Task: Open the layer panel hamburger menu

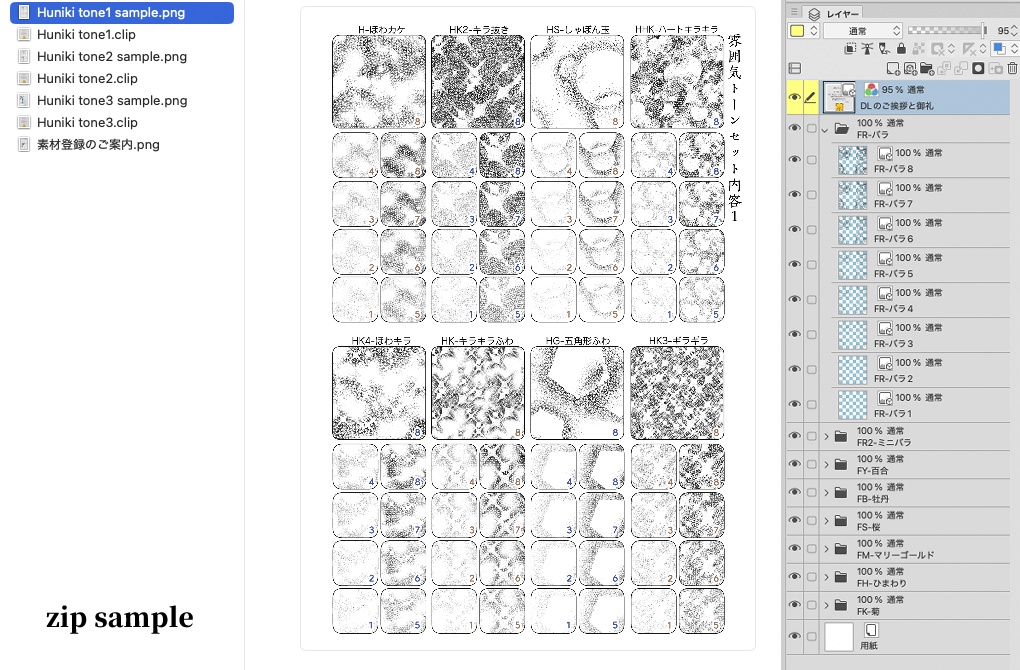Action: pyautogui.click(x=794, y=12)
